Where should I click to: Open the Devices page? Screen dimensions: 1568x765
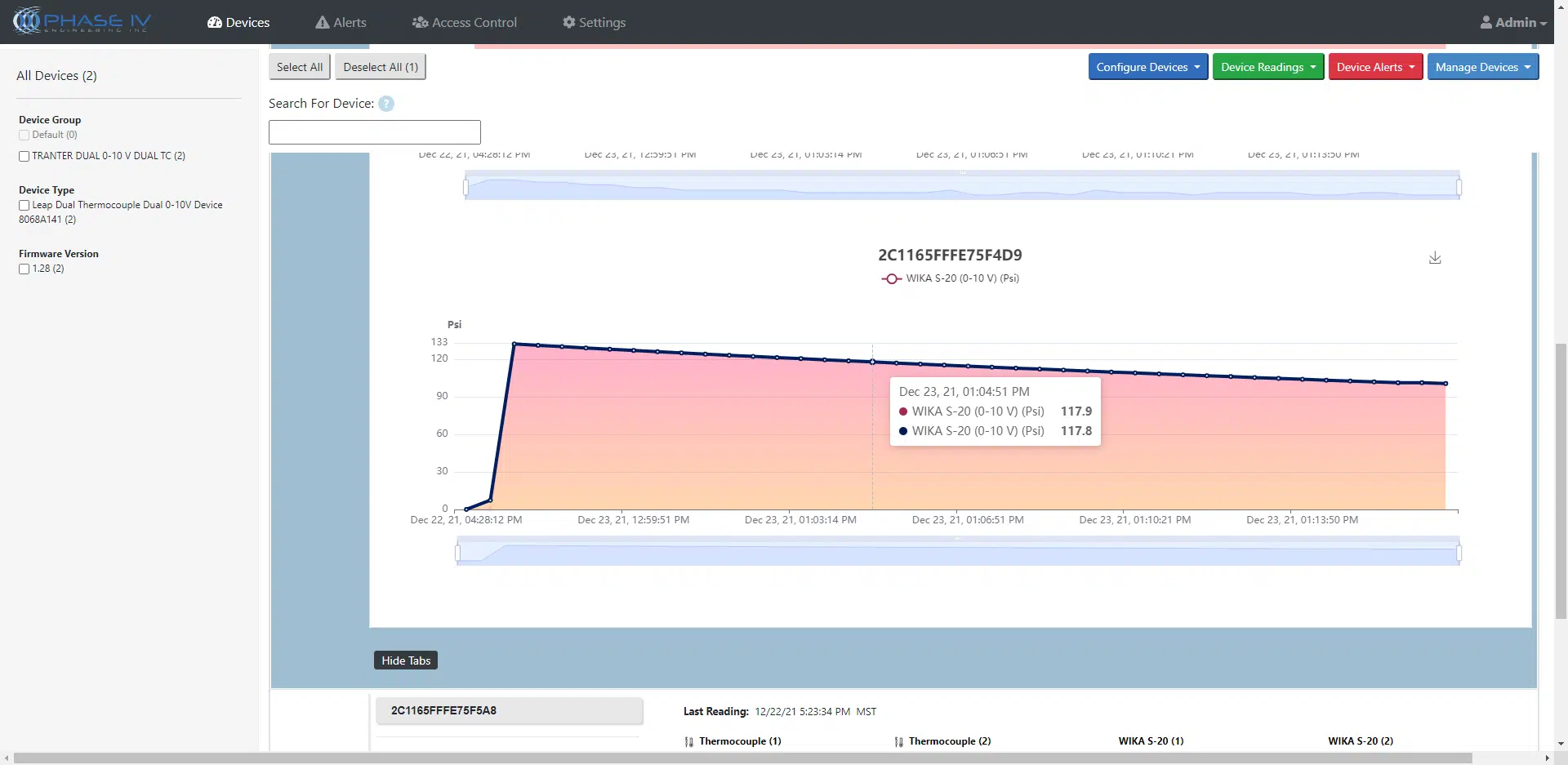pyautogui.click(x=238, y=22)
